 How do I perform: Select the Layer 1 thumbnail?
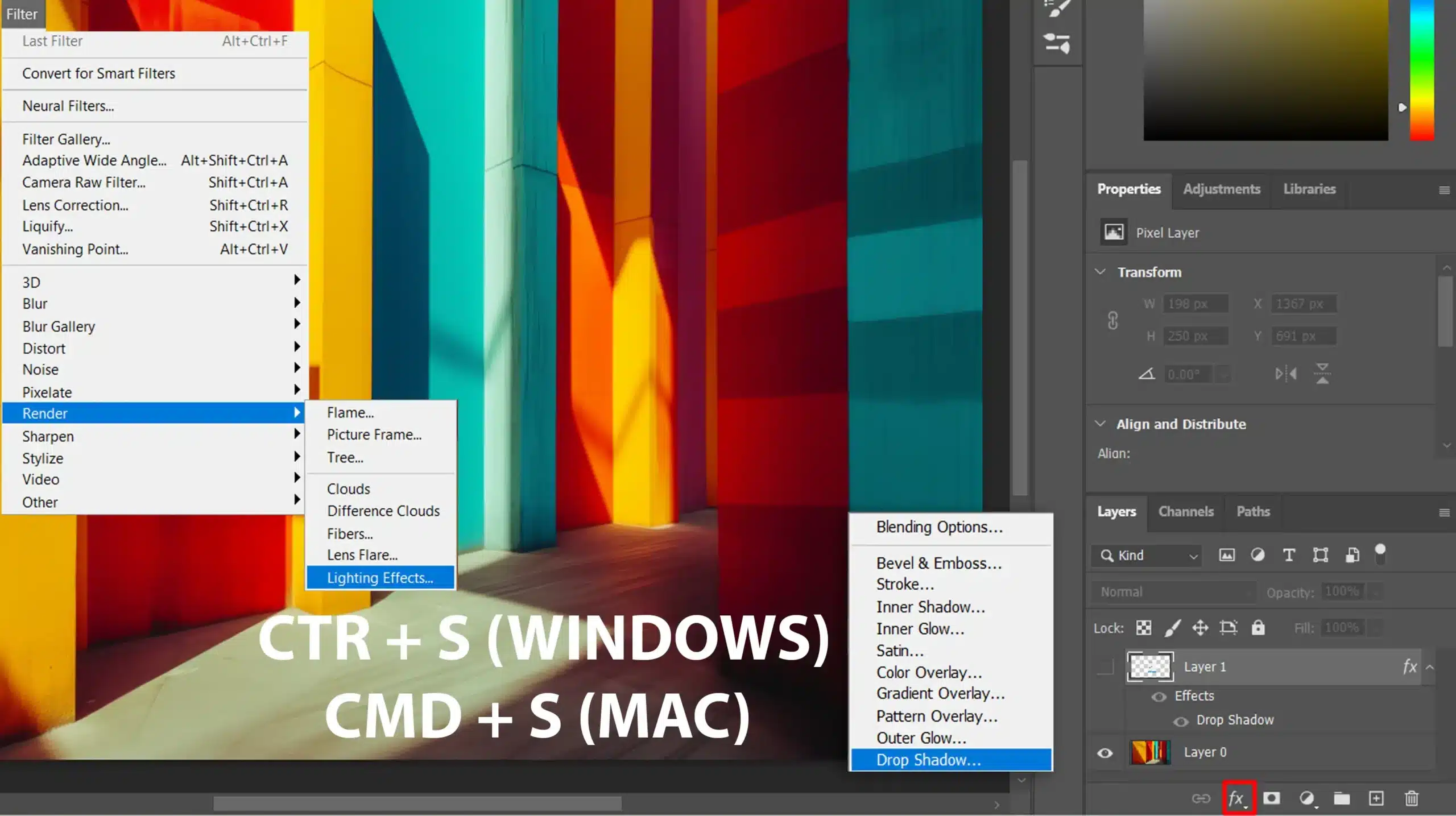click(x=1150, y=666)
